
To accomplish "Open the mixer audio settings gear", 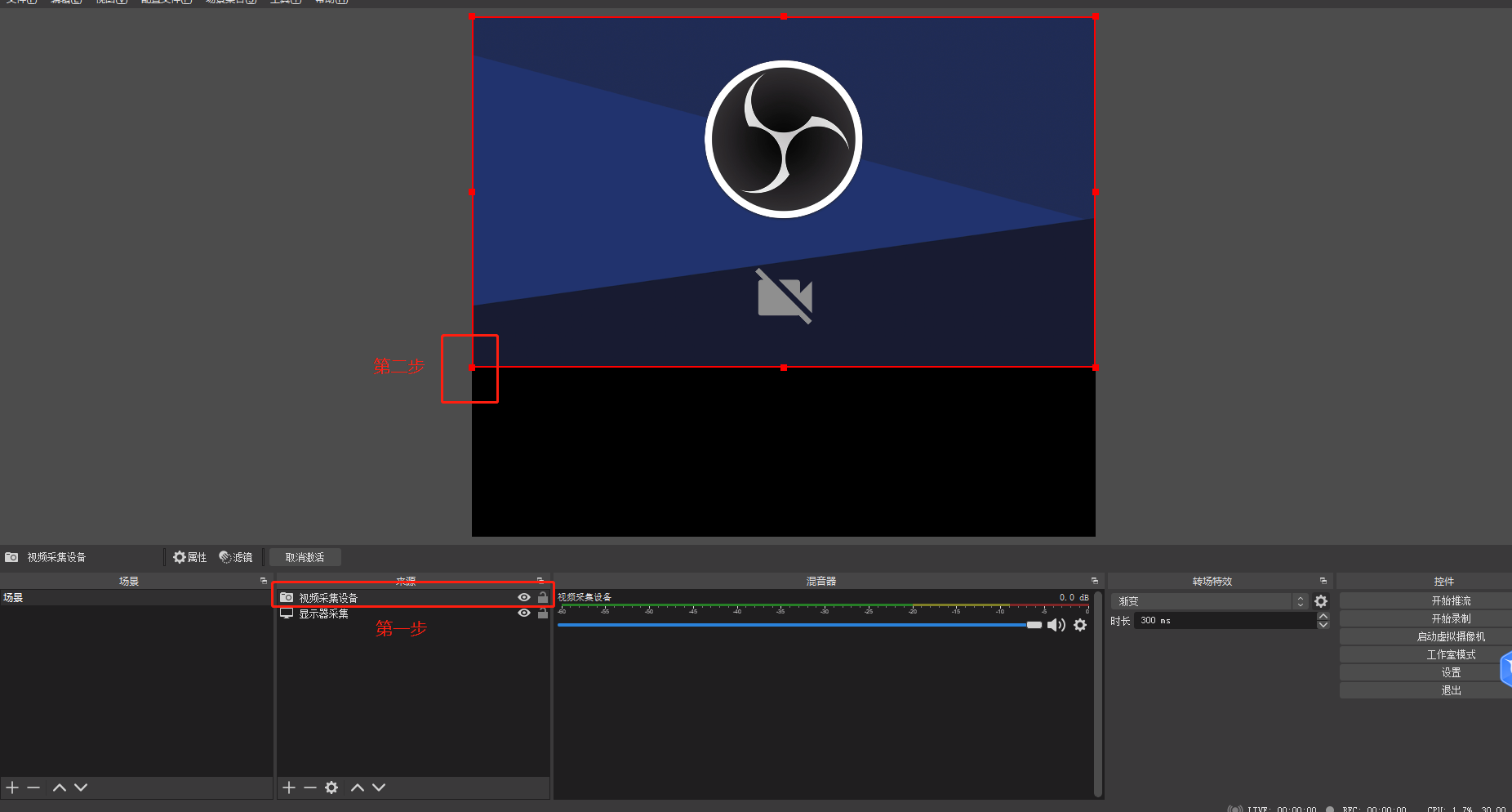I will click(x=1080, y=625).
